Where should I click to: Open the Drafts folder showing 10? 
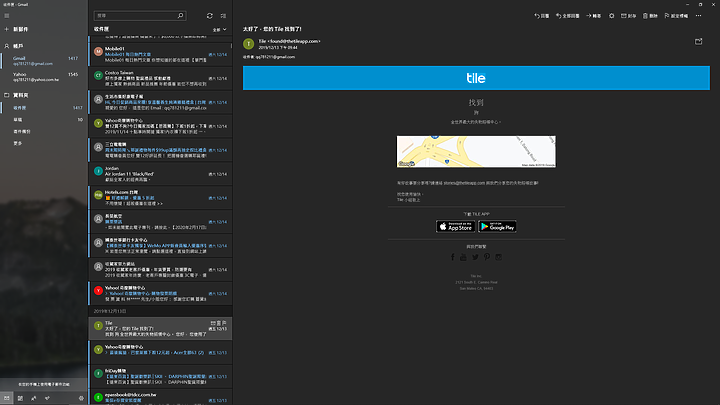(44, 119)
